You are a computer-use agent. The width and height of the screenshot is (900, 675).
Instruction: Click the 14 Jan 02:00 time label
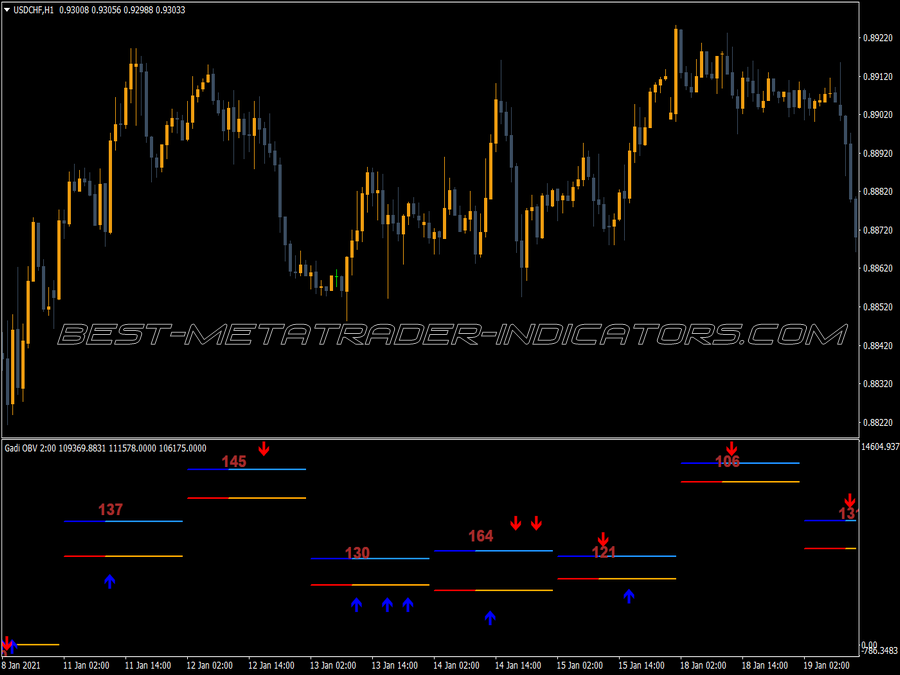456,665
